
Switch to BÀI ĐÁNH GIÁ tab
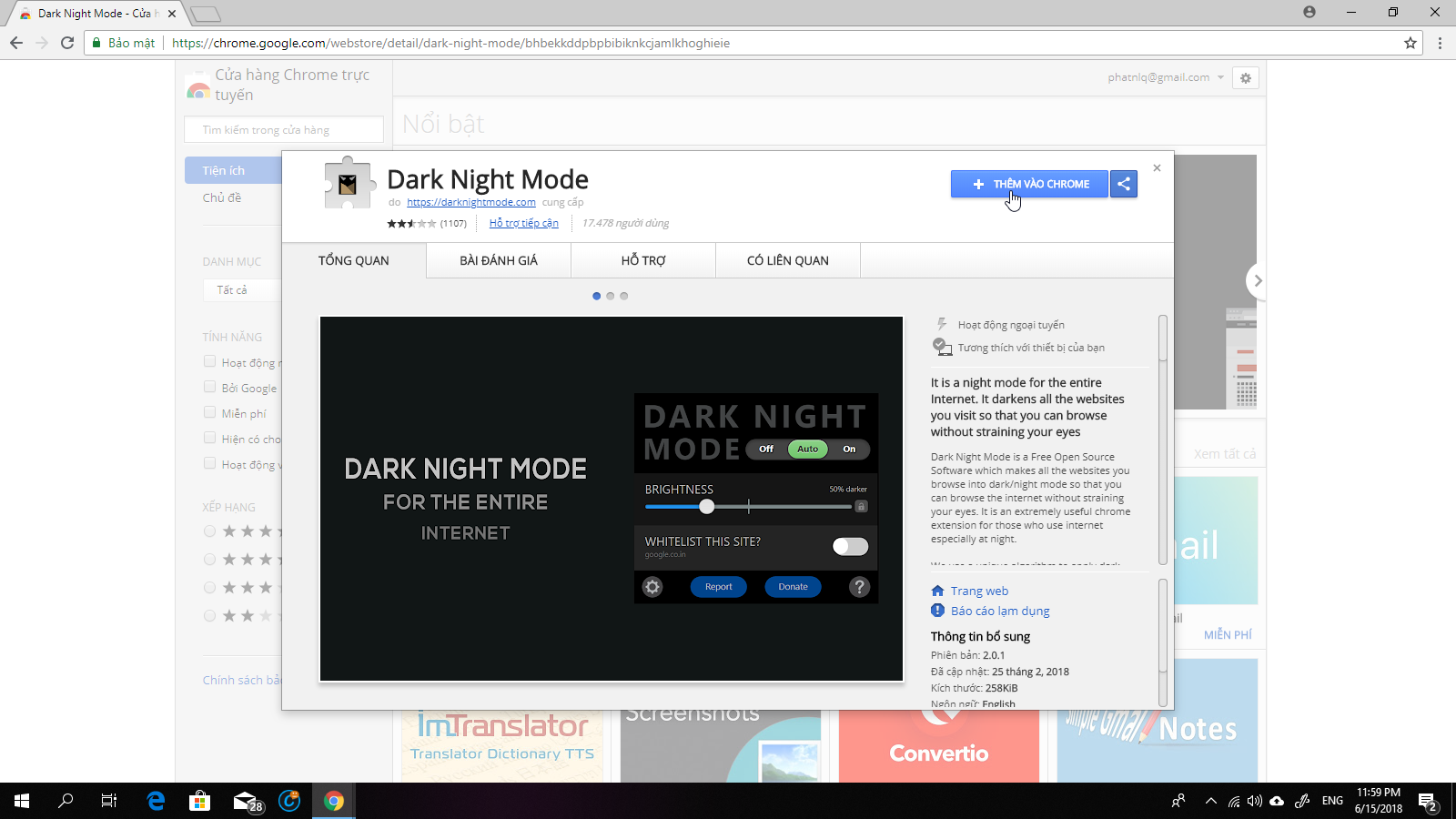click(x=499, y=260)
